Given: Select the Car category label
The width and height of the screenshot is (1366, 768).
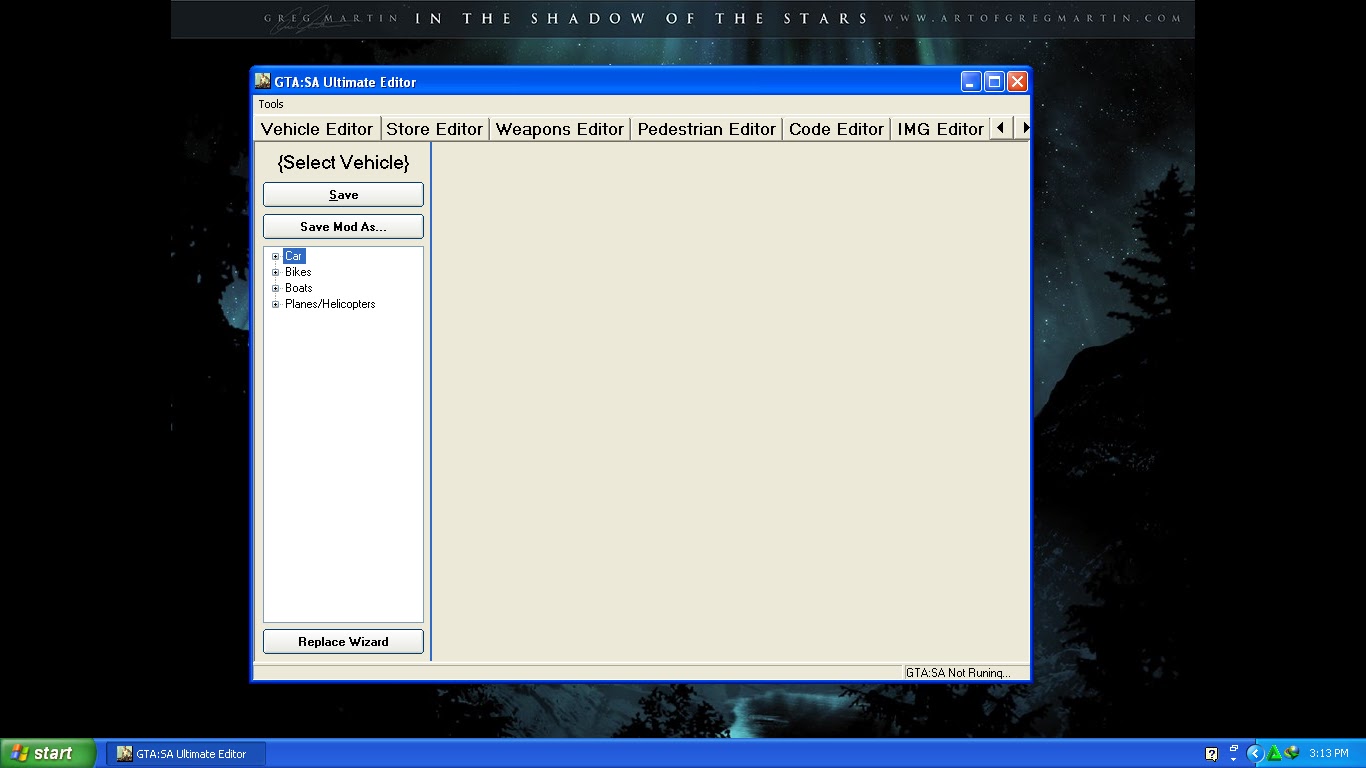Looking at the screenshot, I should point(293,256).
